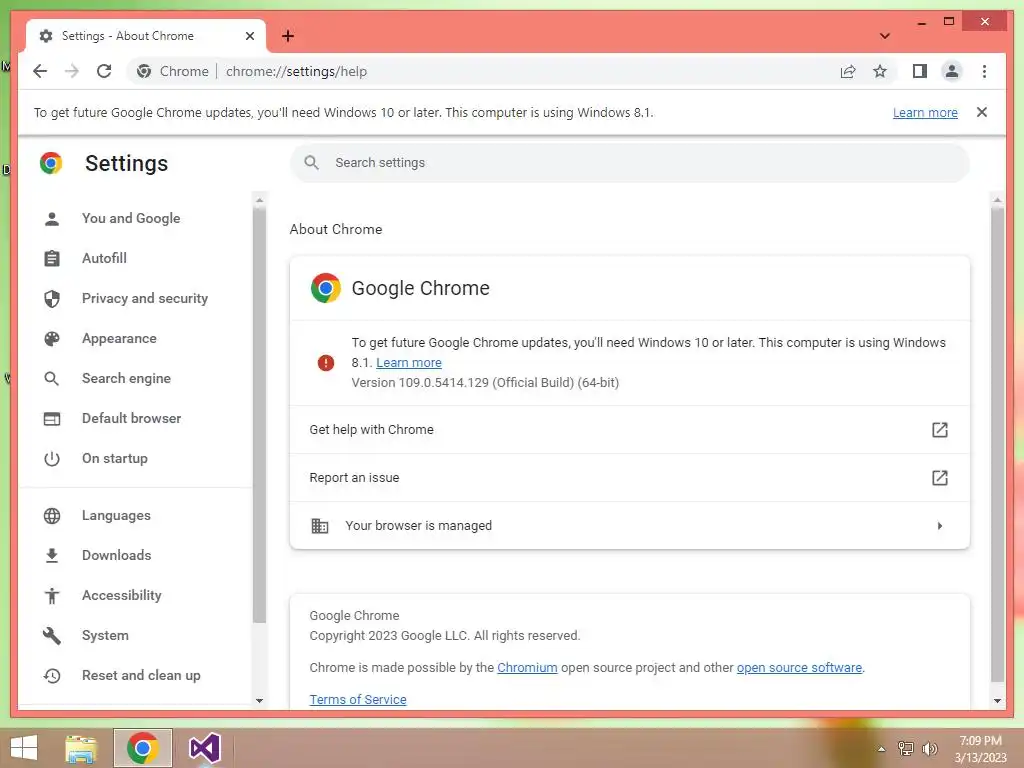This screenshot has height=768, width=1024.
Task: Click the sidebar scroll-up arrow
Action: point(259,200)
